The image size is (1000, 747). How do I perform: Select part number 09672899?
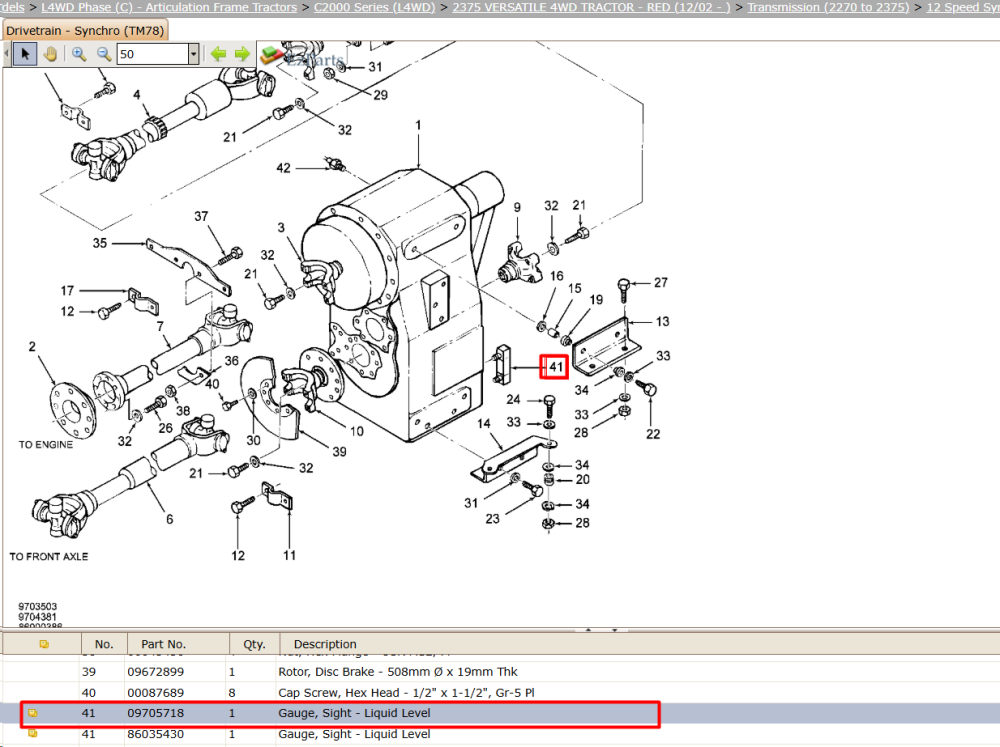[156, 672]
